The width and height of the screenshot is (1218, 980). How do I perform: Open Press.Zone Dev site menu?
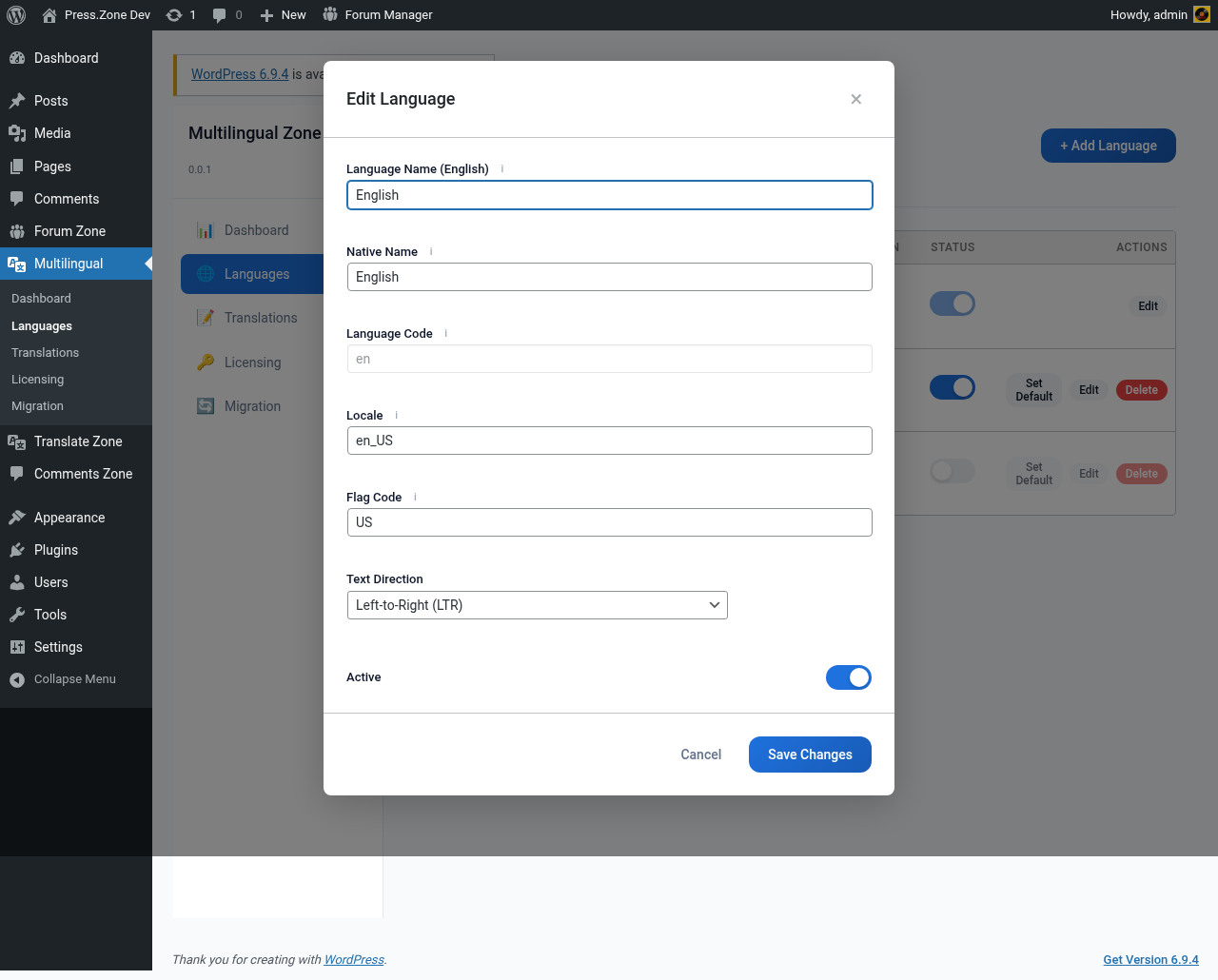[96, 15]
